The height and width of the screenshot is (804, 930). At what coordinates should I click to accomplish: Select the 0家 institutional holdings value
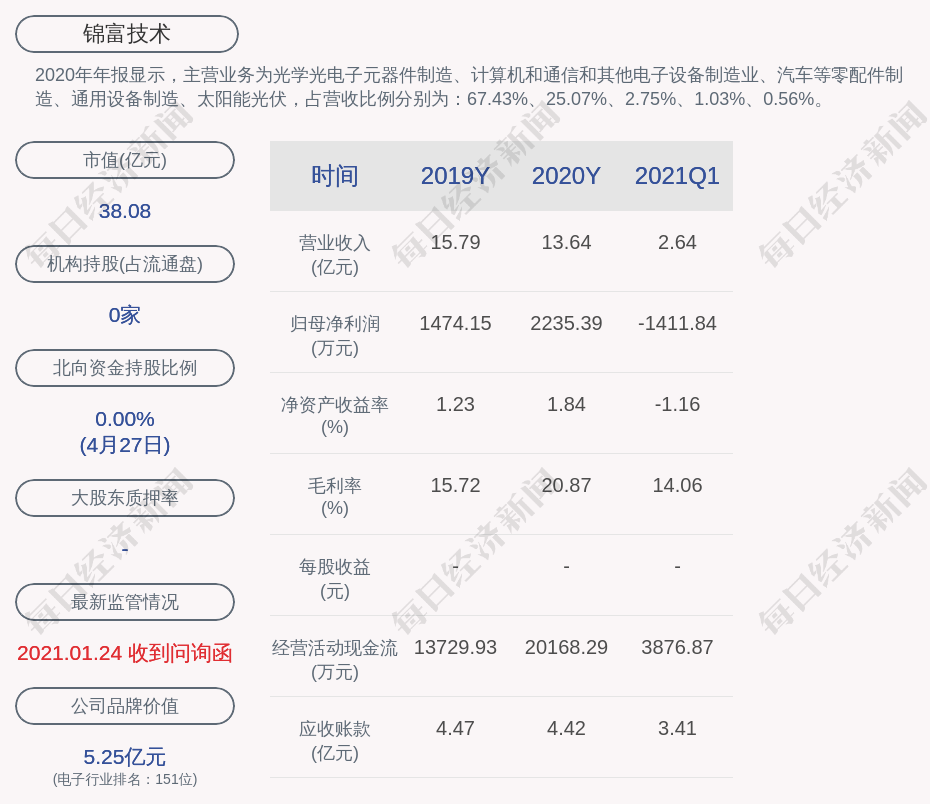125,315
